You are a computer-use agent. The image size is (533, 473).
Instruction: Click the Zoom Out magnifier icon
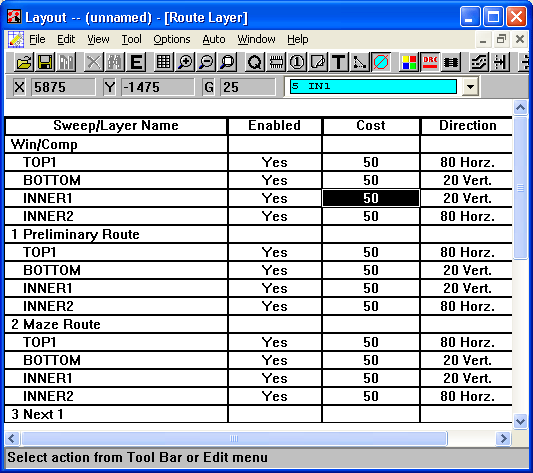(206, 63)
